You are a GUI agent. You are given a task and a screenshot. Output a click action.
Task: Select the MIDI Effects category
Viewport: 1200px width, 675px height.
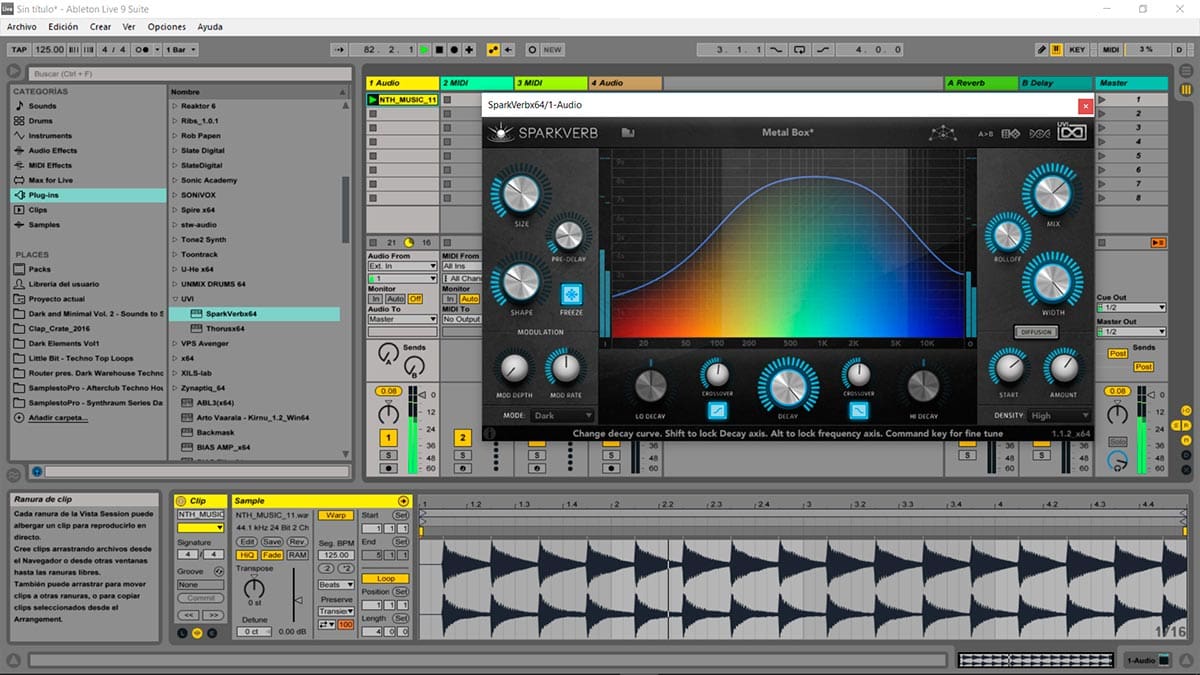50,166
